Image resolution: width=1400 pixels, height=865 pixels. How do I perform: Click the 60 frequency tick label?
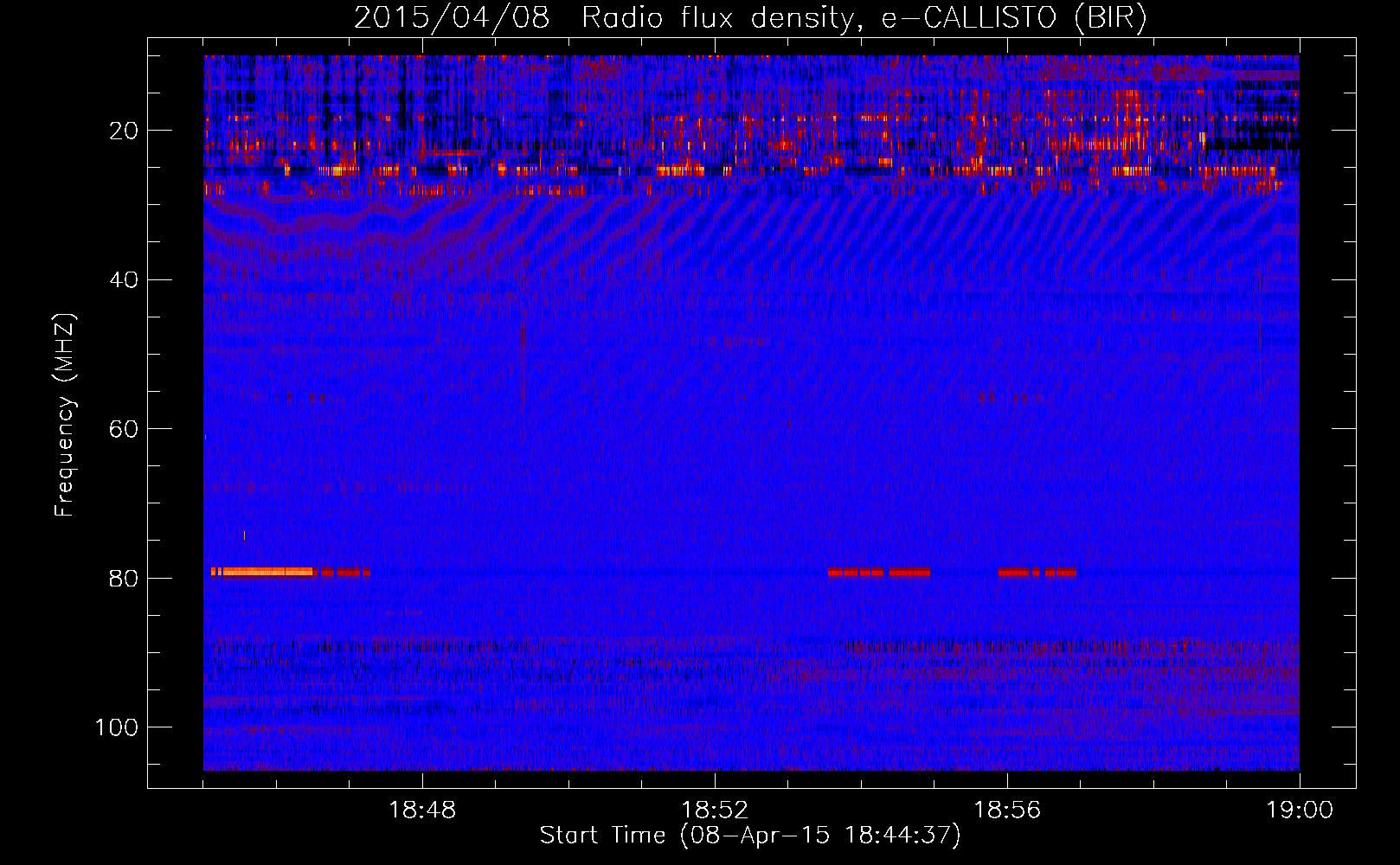click(124, 429)
